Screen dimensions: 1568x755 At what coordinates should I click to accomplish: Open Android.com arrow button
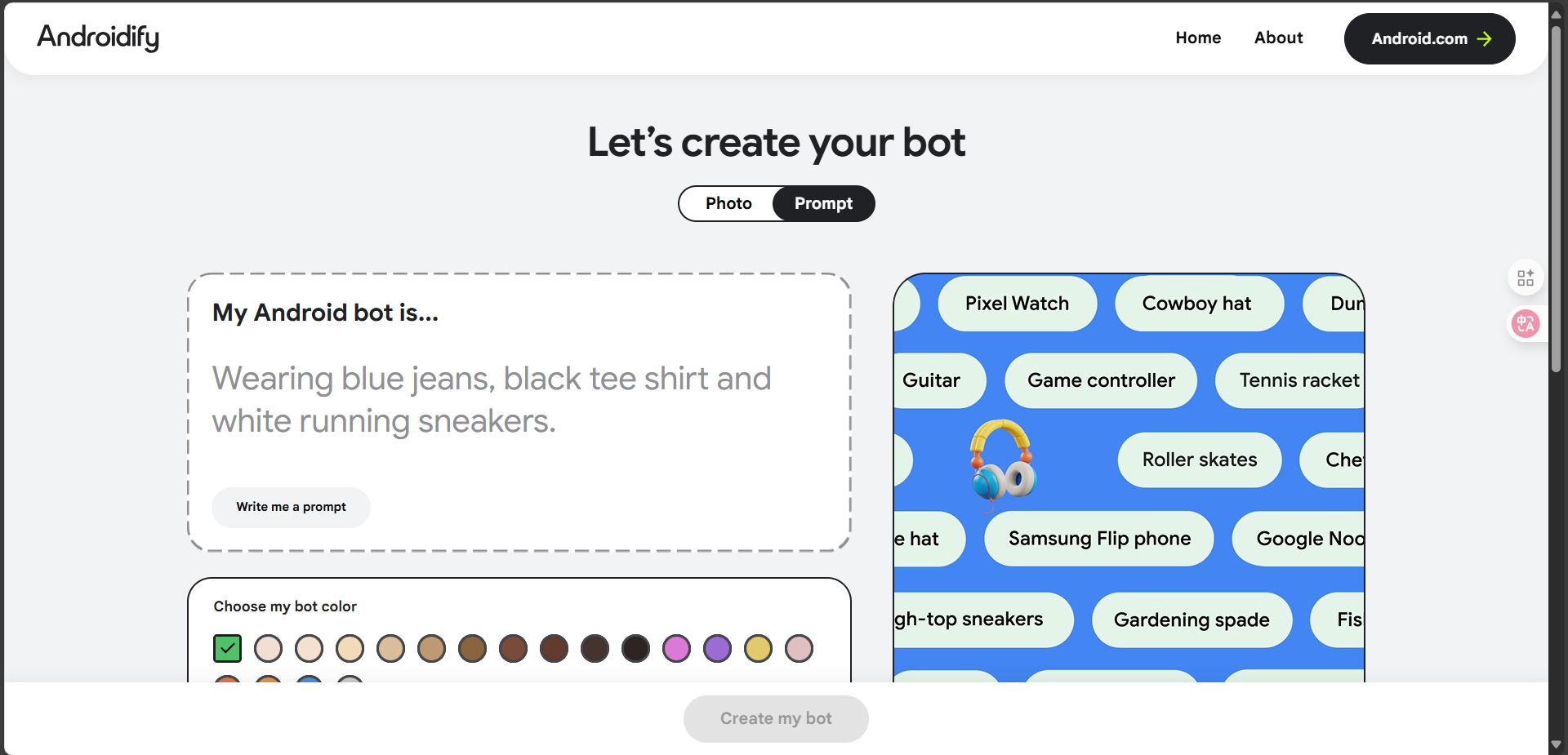[1429, 38]
